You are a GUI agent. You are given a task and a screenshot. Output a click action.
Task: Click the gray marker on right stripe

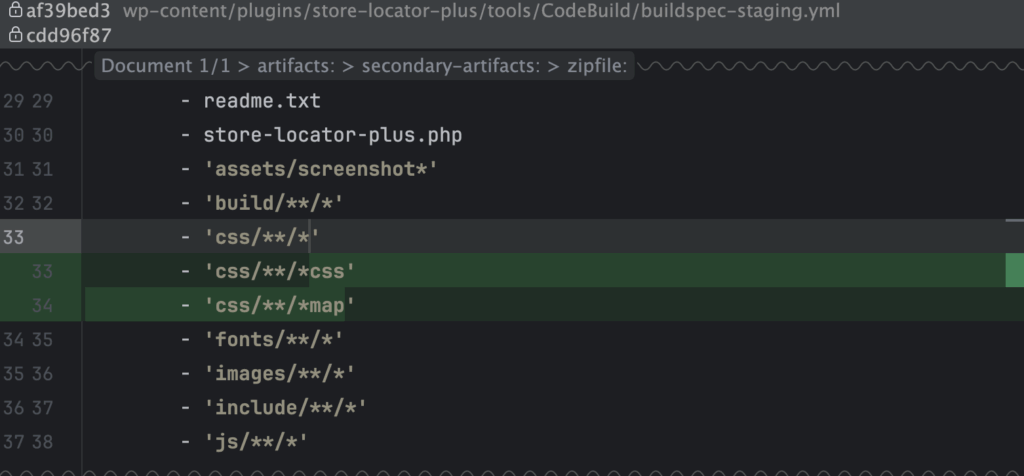(x=1014, y=220)
